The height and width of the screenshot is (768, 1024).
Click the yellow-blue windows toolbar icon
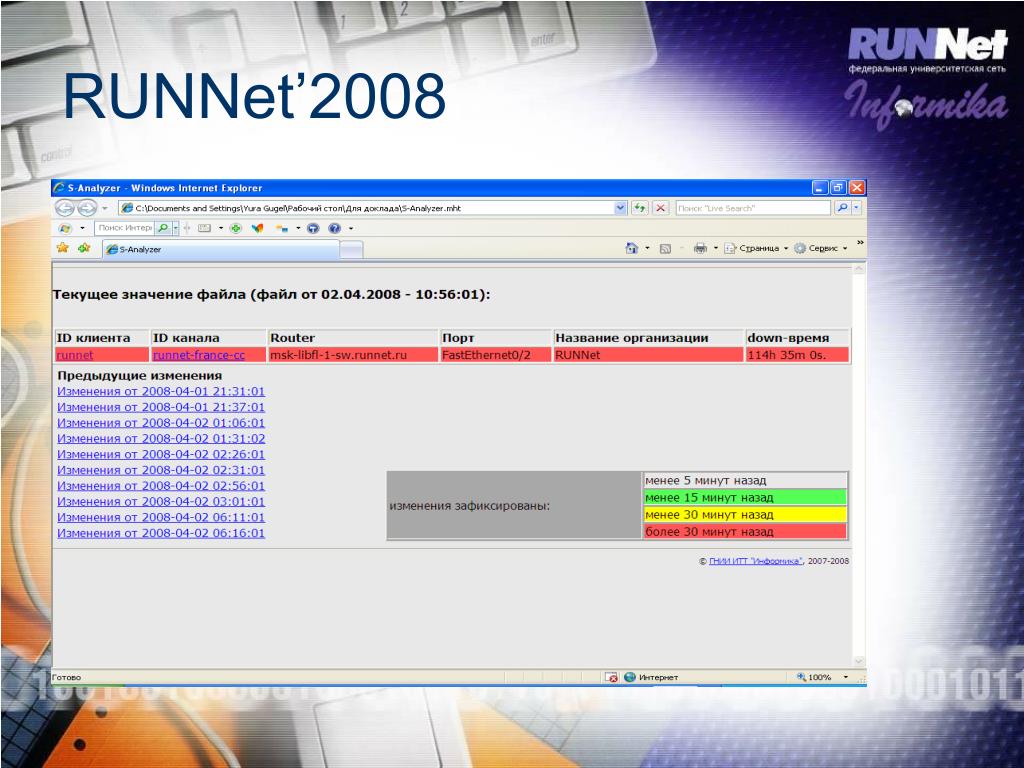tap(282, 229)
